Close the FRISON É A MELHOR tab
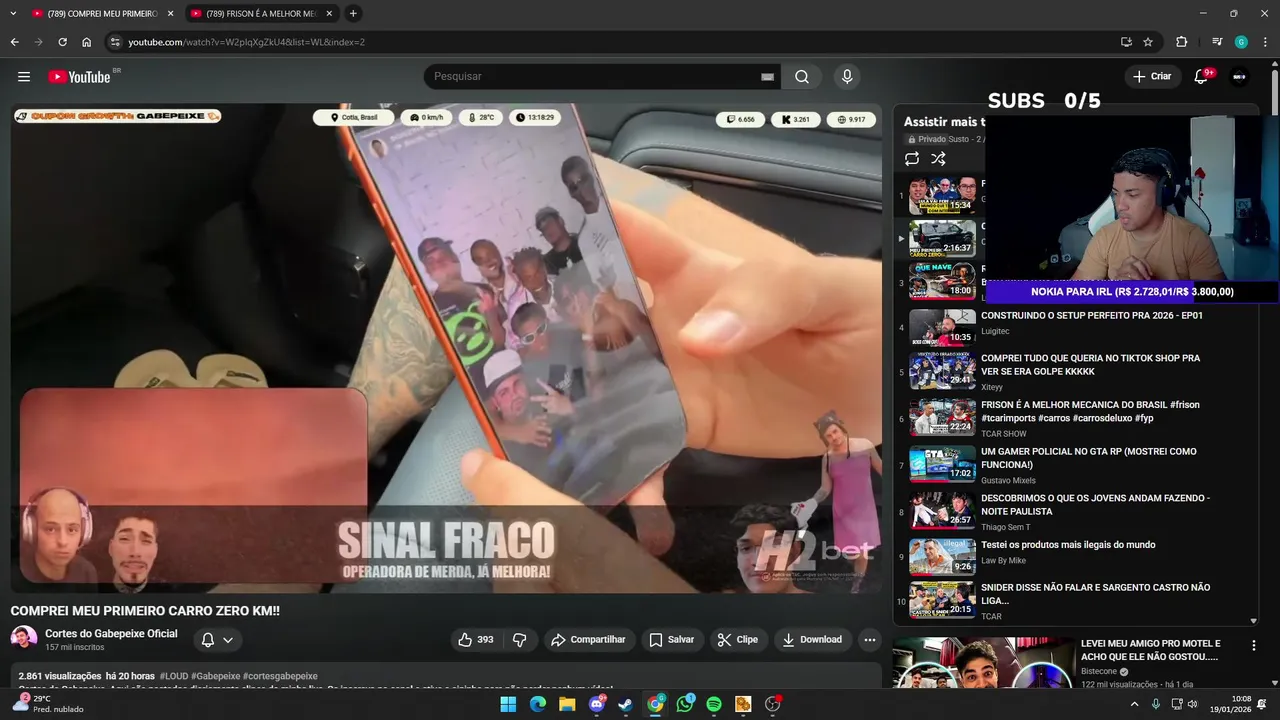Screen dimensions: 1280x720 [x=329, y=14]
